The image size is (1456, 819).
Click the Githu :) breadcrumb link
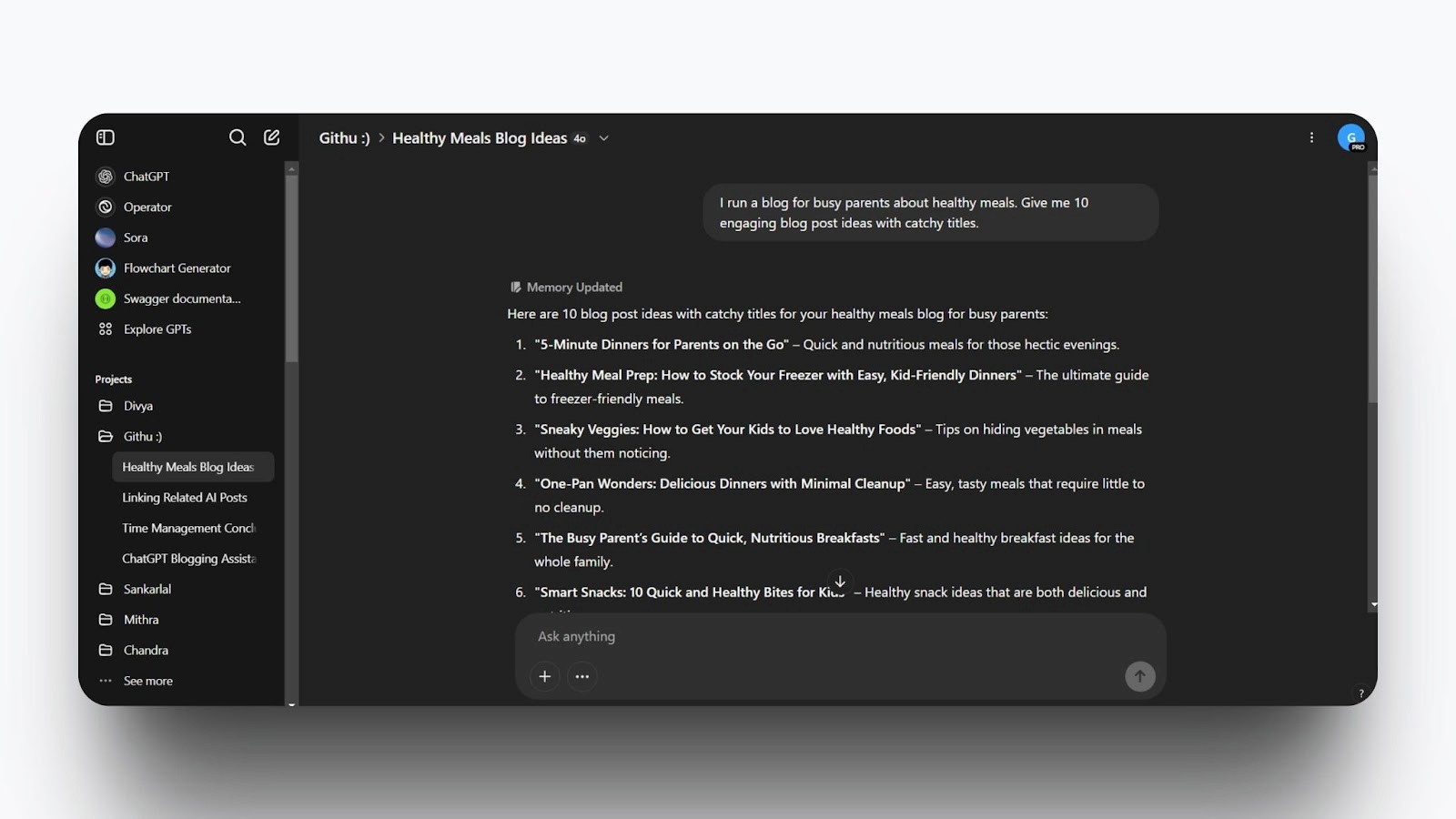[x=344, y=138]
